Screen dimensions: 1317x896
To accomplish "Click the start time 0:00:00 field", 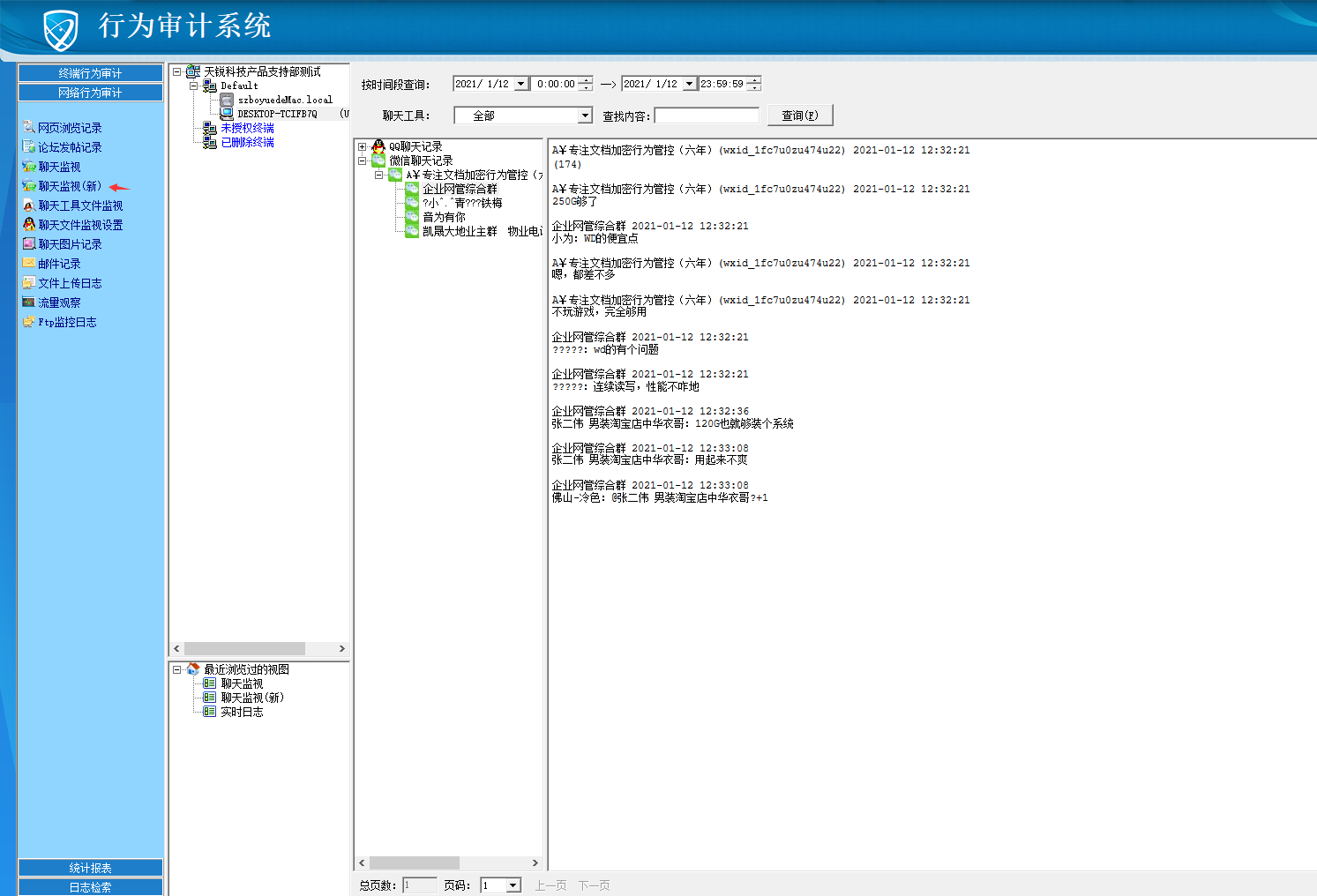I will (x=556, y=84).
